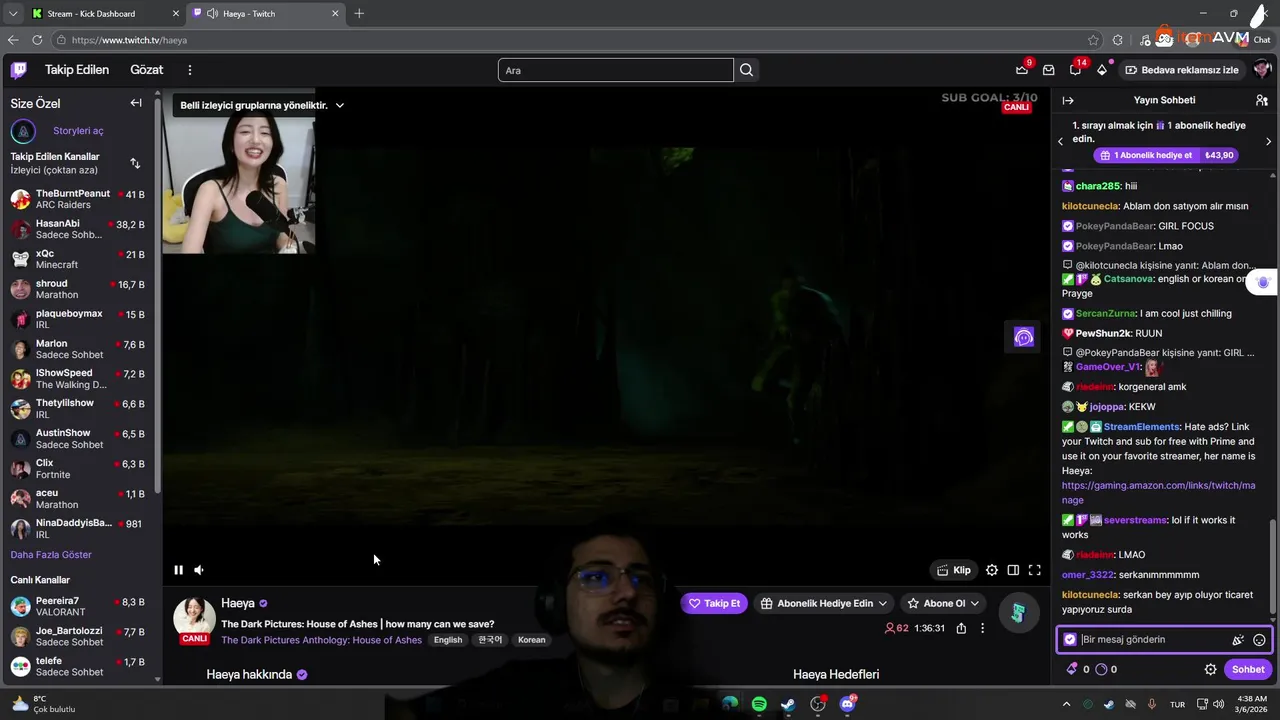Collapse the chat panel arrow
The image size is (1280, 720).
click(1068, 100)
